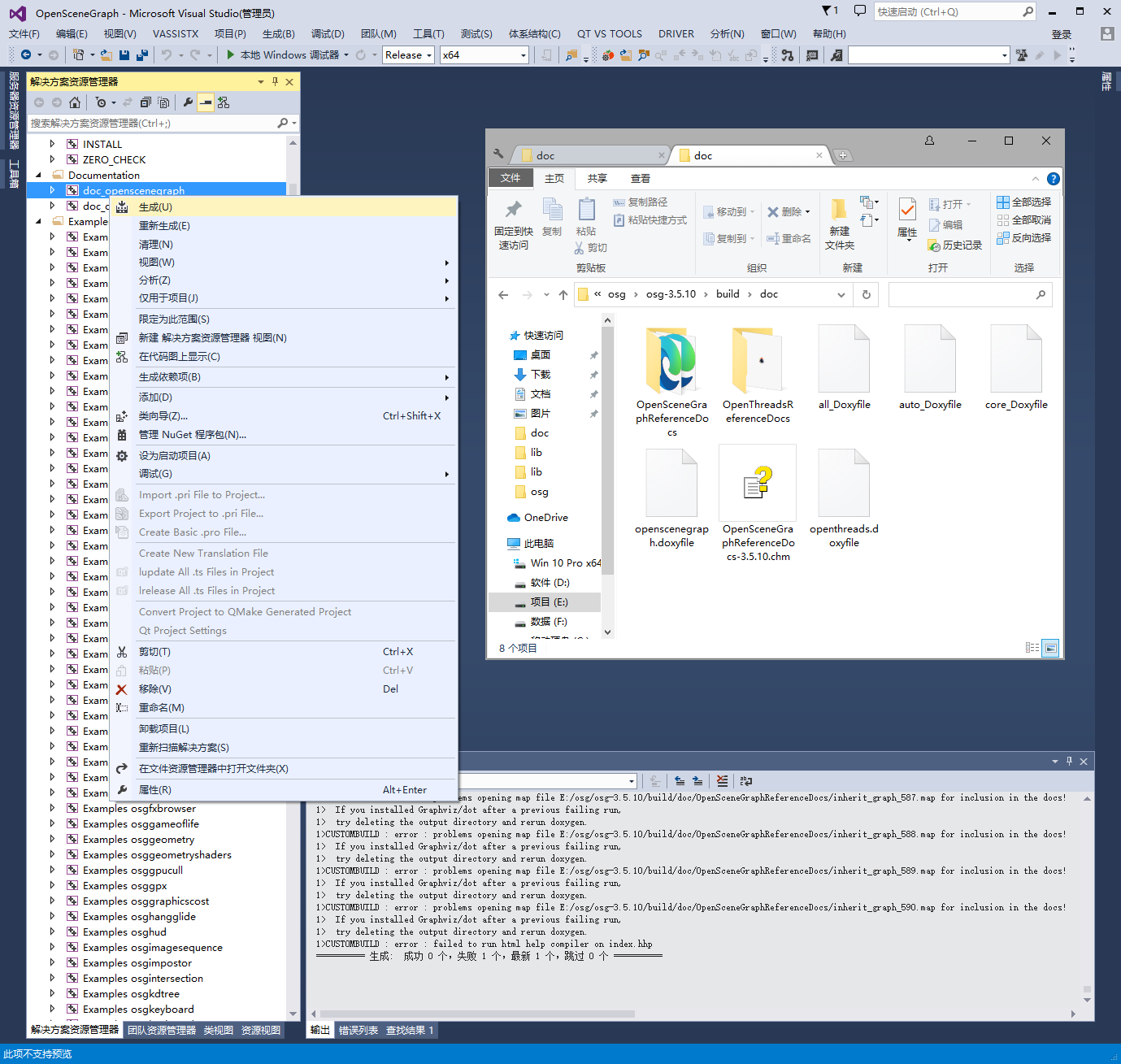1121x1064 pixels.
Task: Click the Properties wrench icon in Solution Explorer
Action: [188, 102]
